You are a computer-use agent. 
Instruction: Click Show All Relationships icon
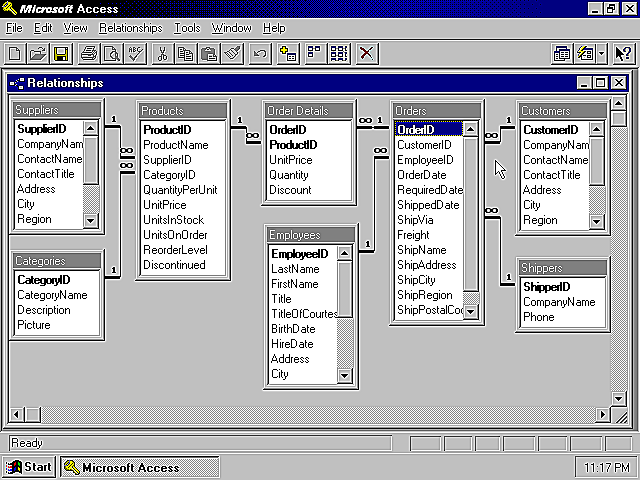pyautogui.click(x=339, y=54)
